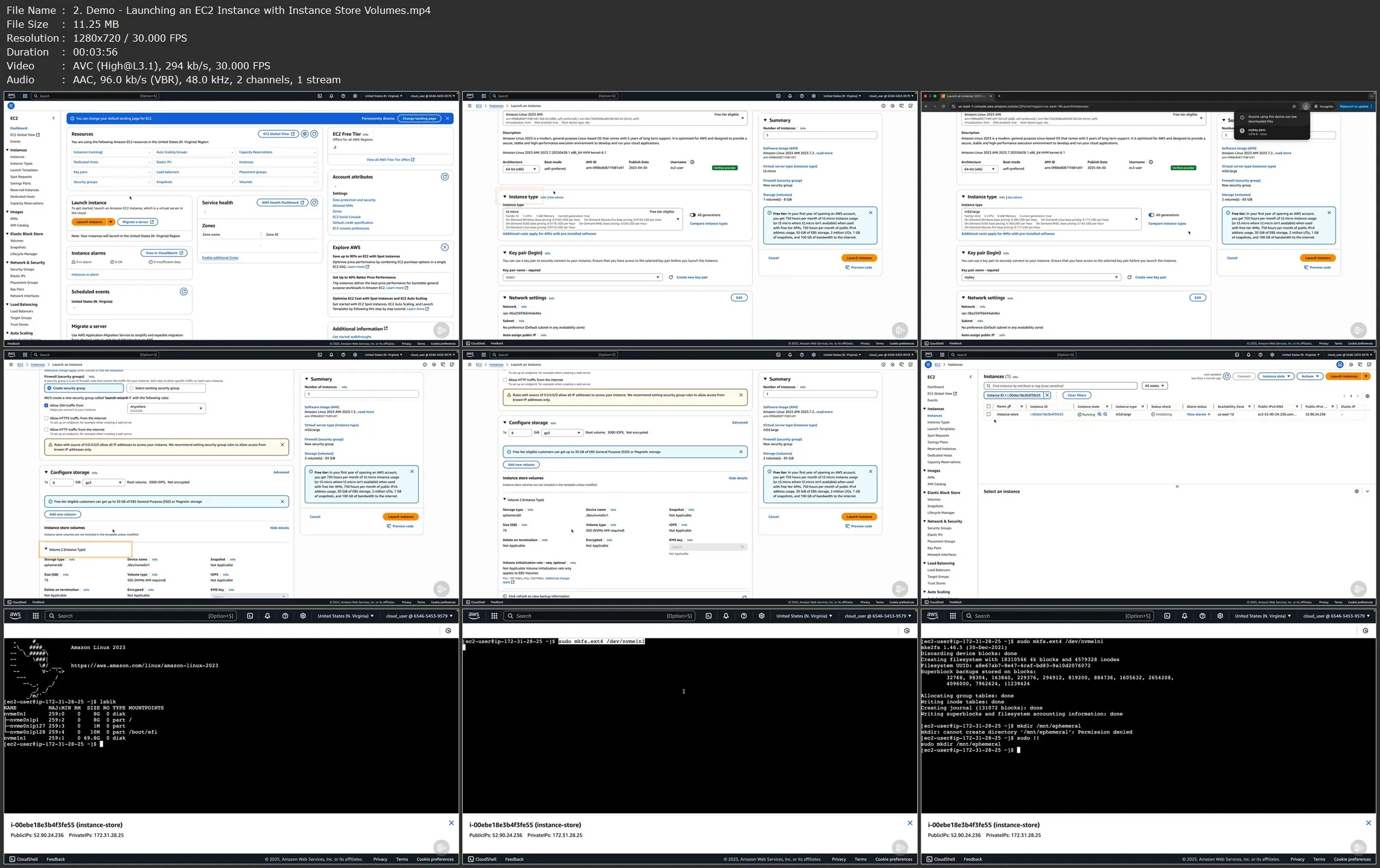
Task: Open the CloudShell icon in the highlighted mkfs.ext4 command thumbnail
Action: click(x=708, y=616)
